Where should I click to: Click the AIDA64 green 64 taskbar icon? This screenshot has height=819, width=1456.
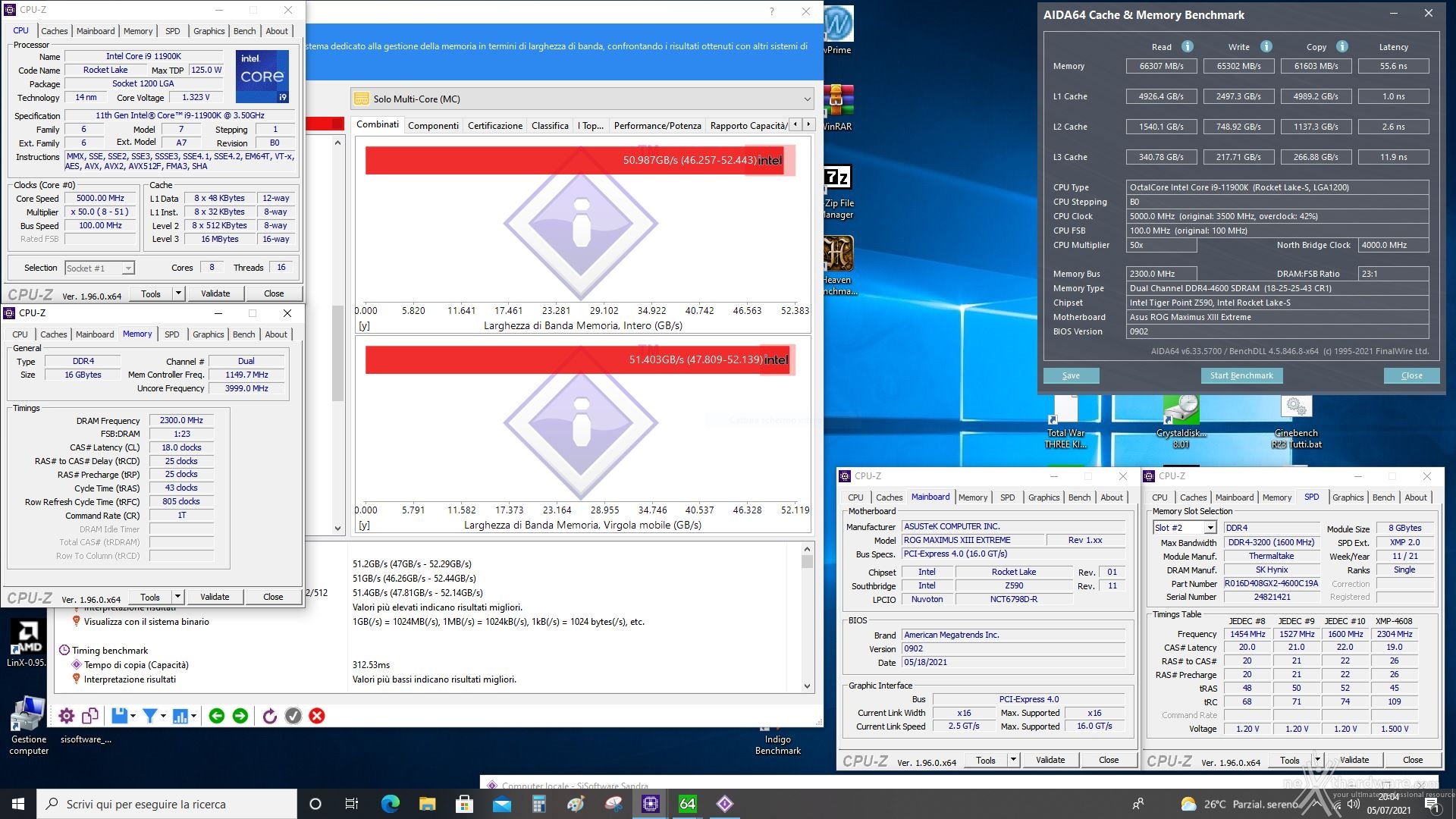[x=688, y=804]
